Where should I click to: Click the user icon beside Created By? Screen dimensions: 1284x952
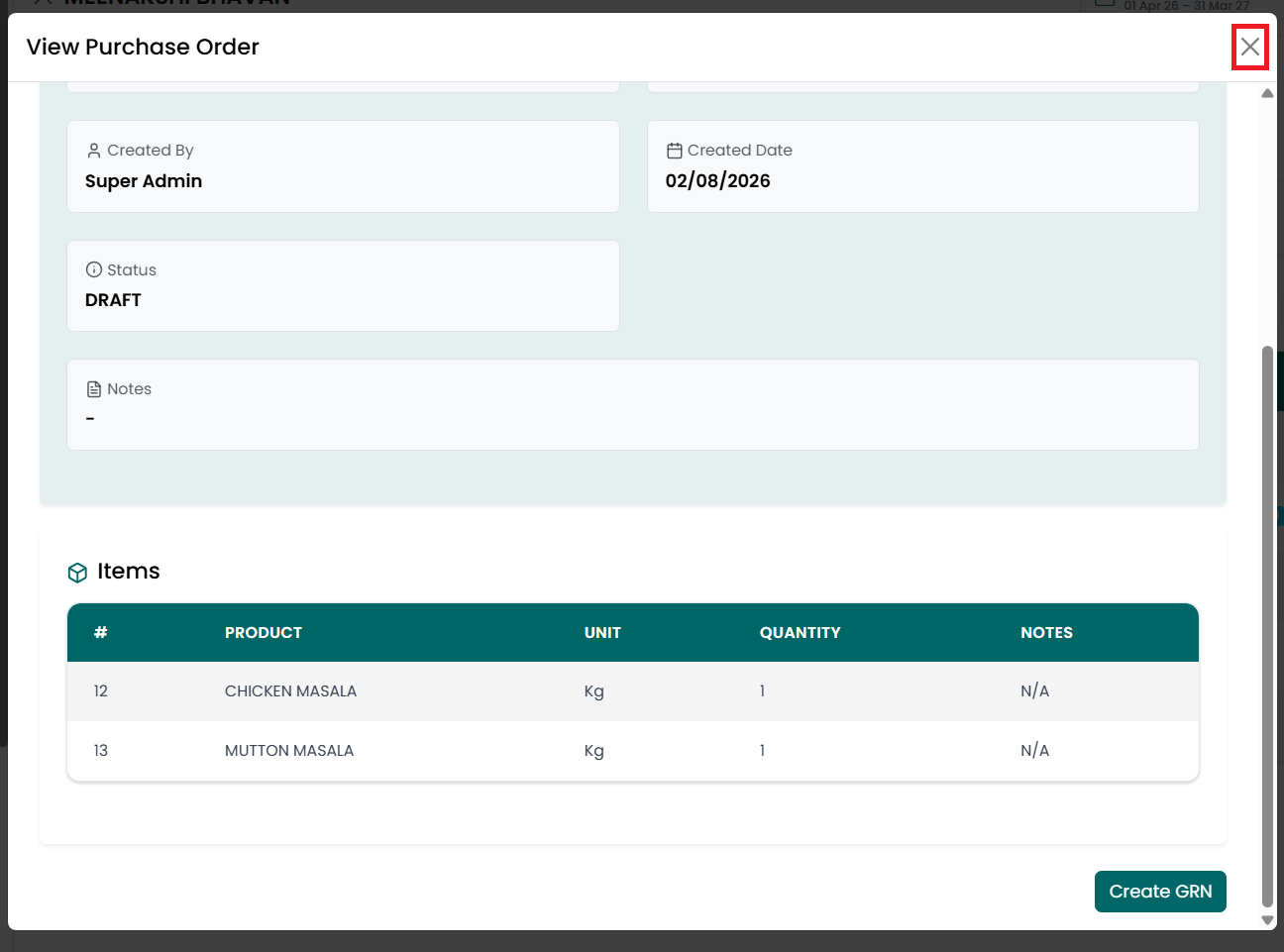coord(94,151)
